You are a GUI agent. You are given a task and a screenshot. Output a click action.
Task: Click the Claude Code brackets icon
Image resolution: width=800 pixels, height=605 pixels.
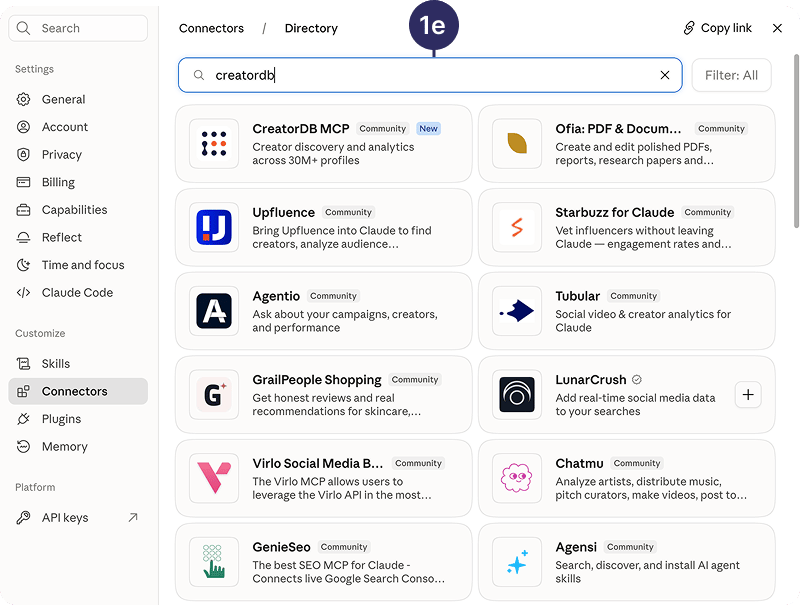23,292
